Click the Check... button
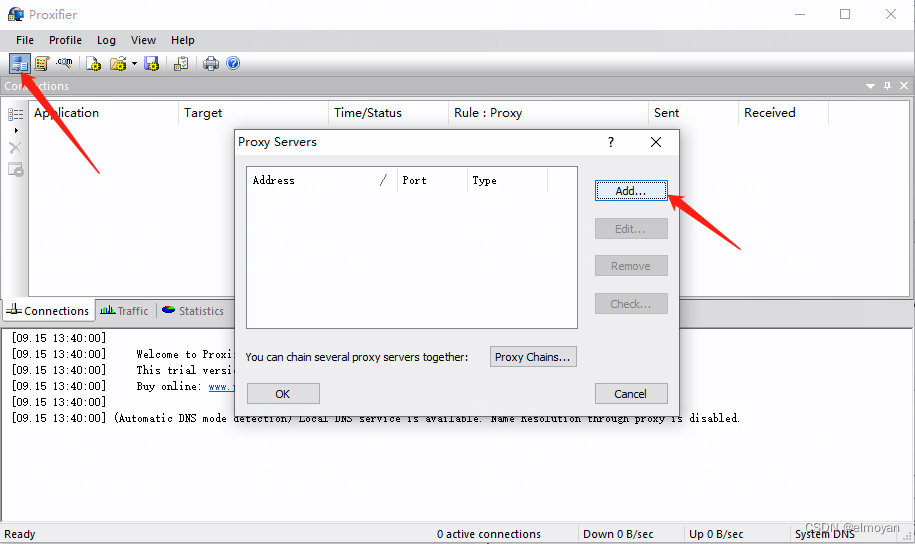Image resolution: width=915 pixels, height=544 pixels. click(x=631, y=304)
